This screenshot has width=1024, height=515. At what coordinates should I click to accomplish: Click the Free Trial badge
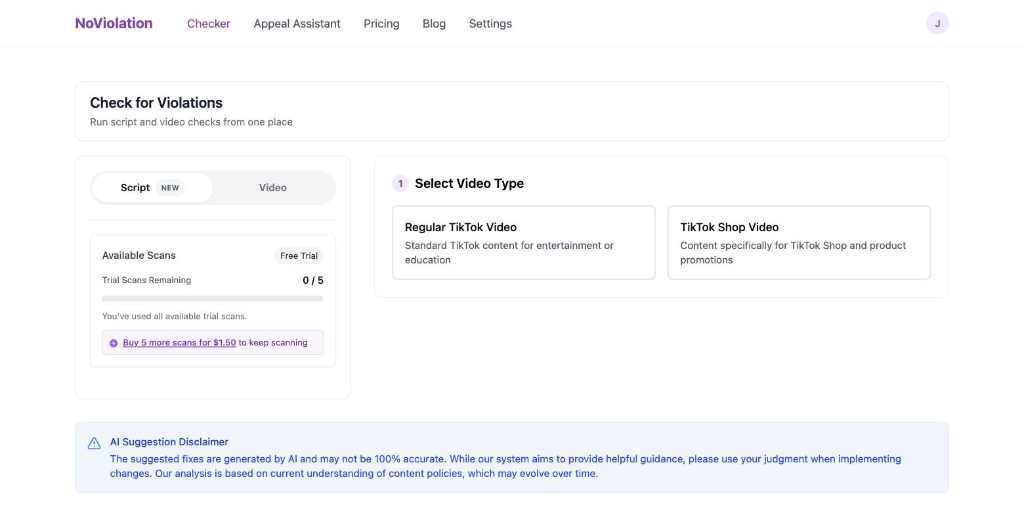tap(299, 256)
